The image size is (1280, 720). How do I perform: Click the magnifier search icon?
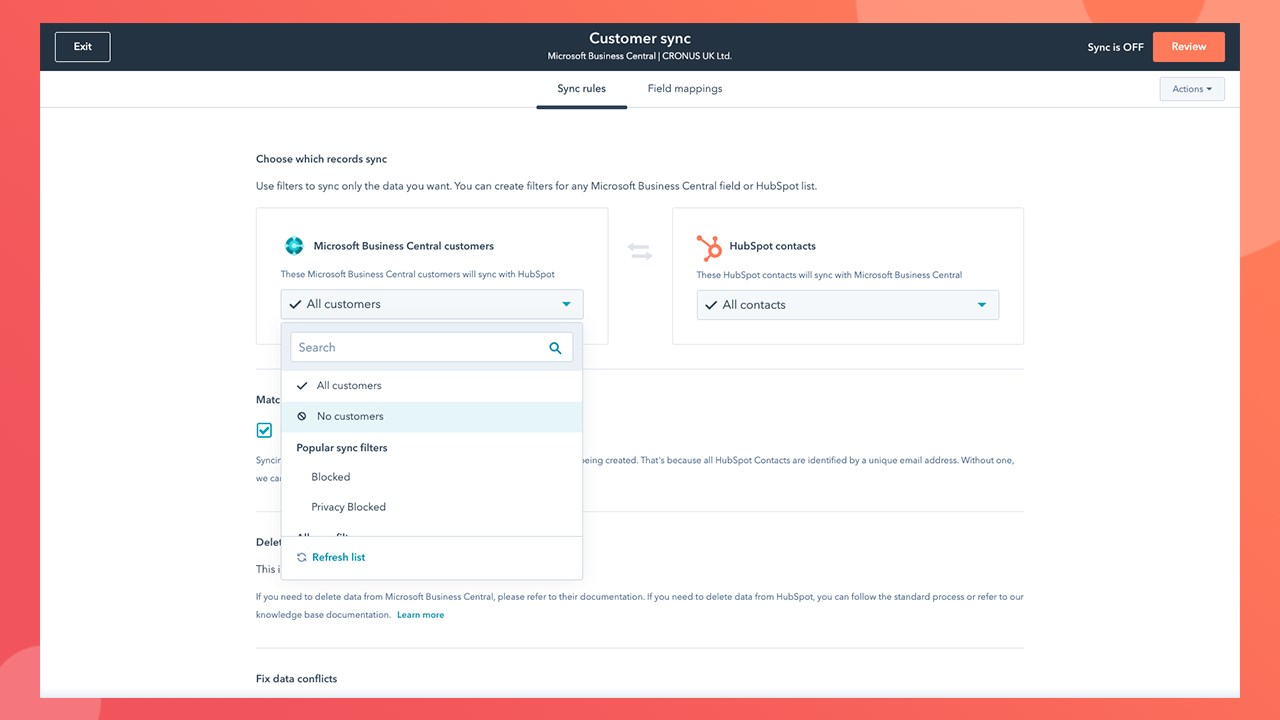coord(556,348)
